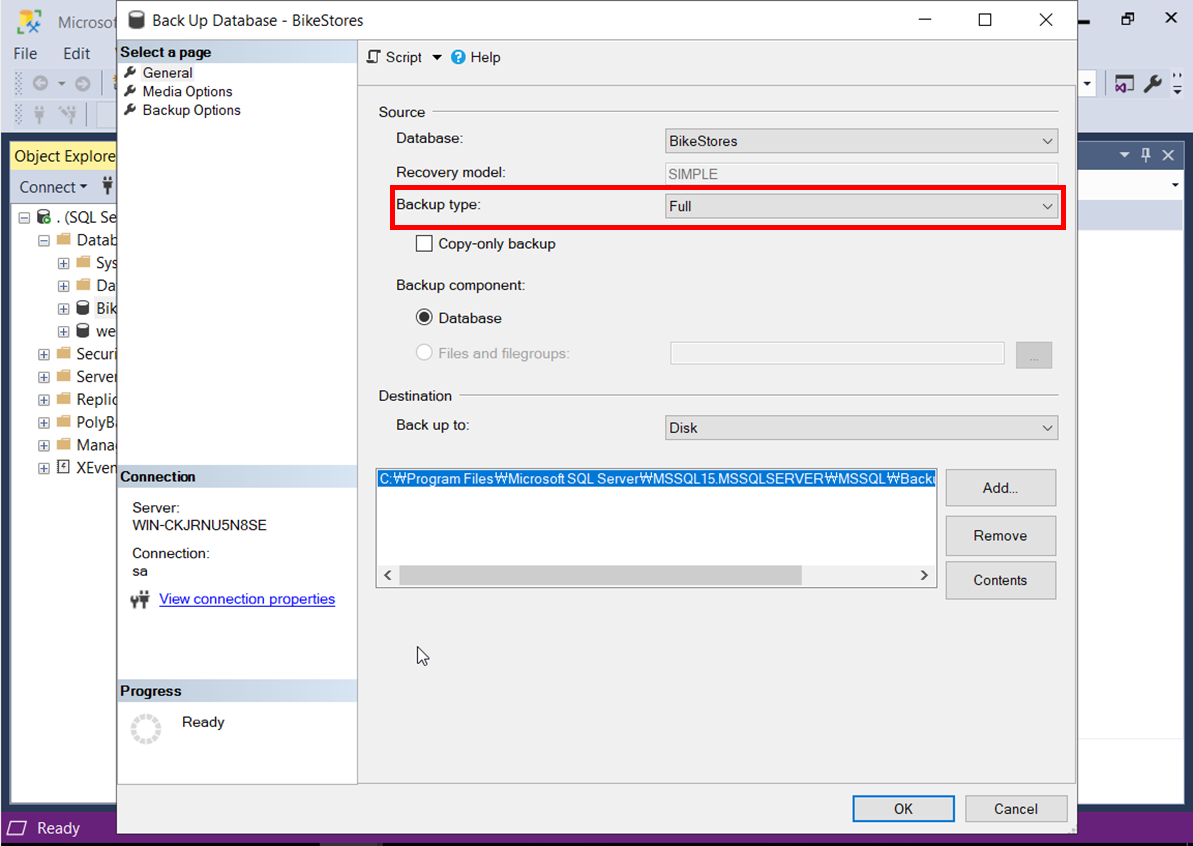Open the Edit menu in SSMS

pos(76,53)
